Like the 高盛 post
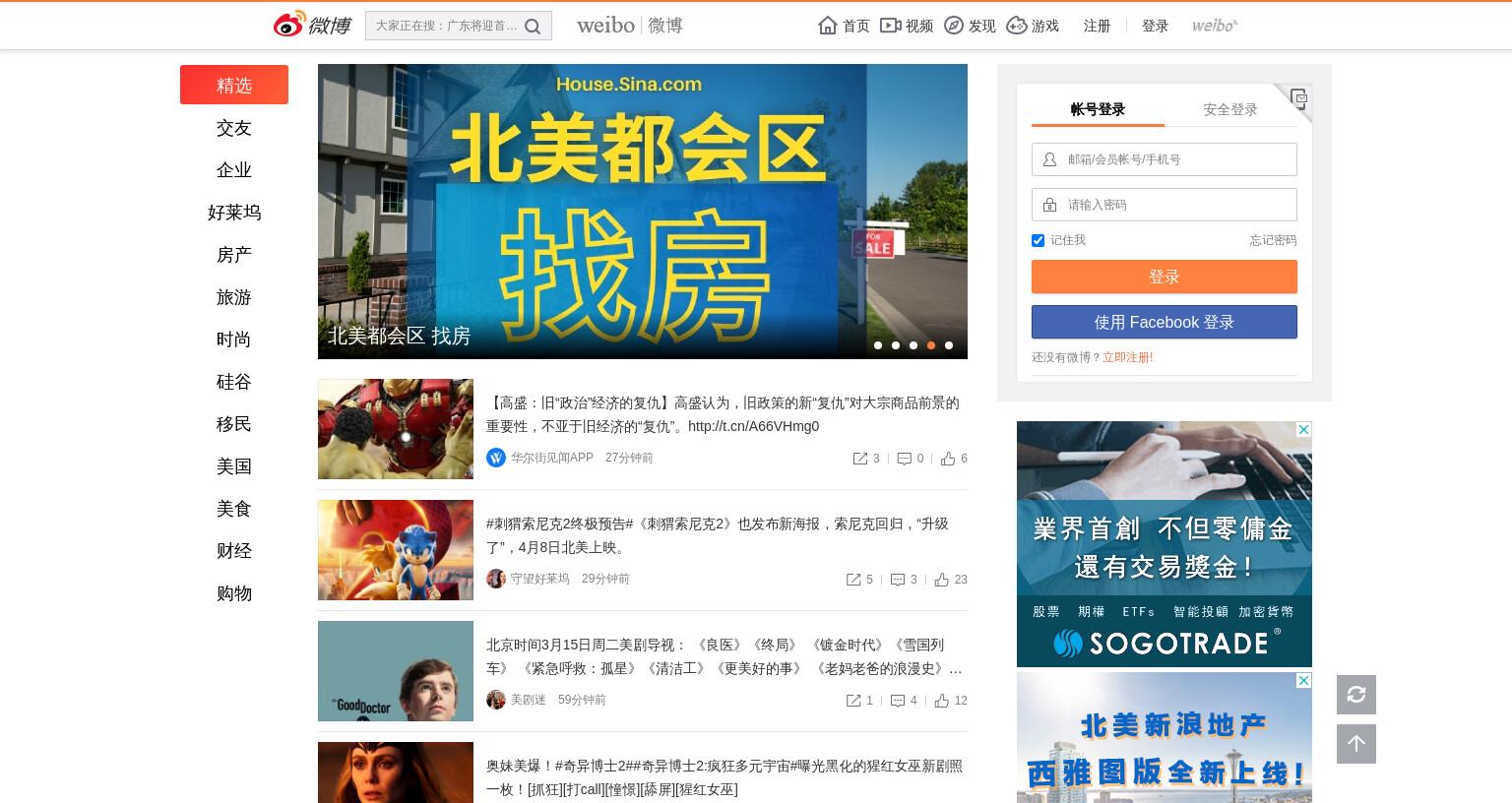This screenshot has height=803, width=1512. pos(948,459)
